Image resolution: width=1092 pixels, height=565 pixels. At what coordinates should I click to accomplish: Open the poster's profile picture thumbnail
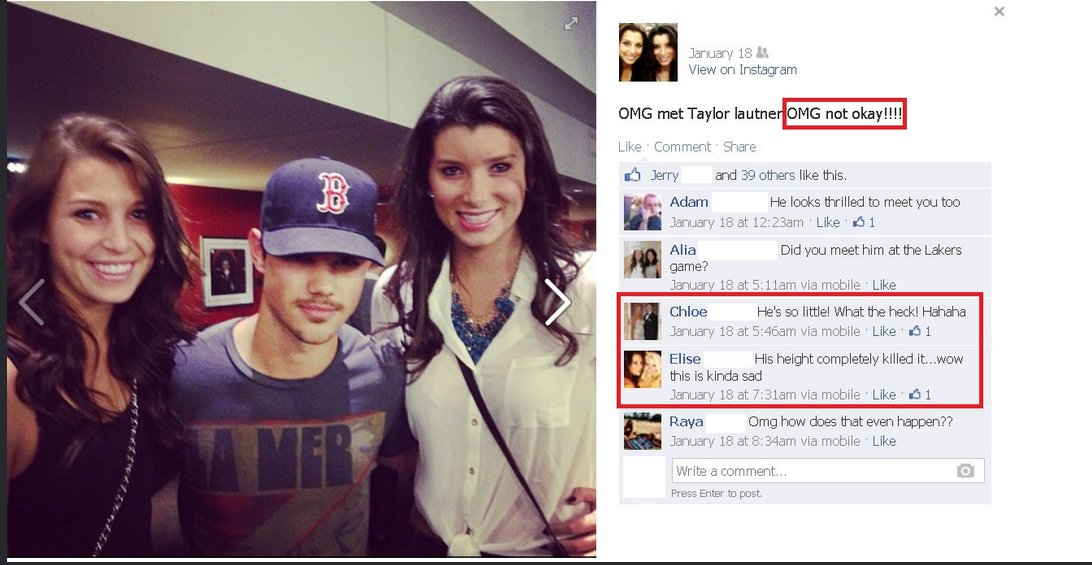pos(648,52)
